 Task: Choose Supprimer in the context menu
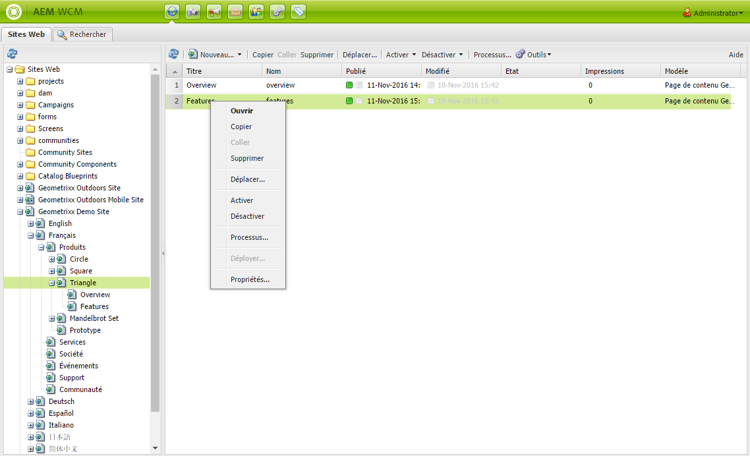[248, 158]
